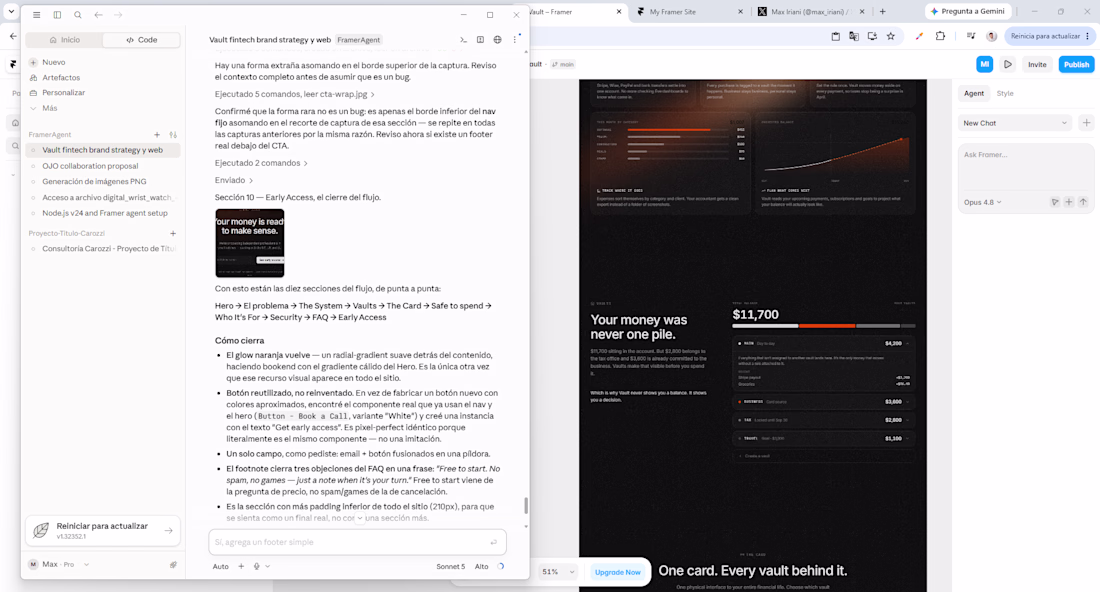Viewport: 1100px width, 592px height.
Task: Switch to the Max Iriani X tab
Action: [809, 11]
